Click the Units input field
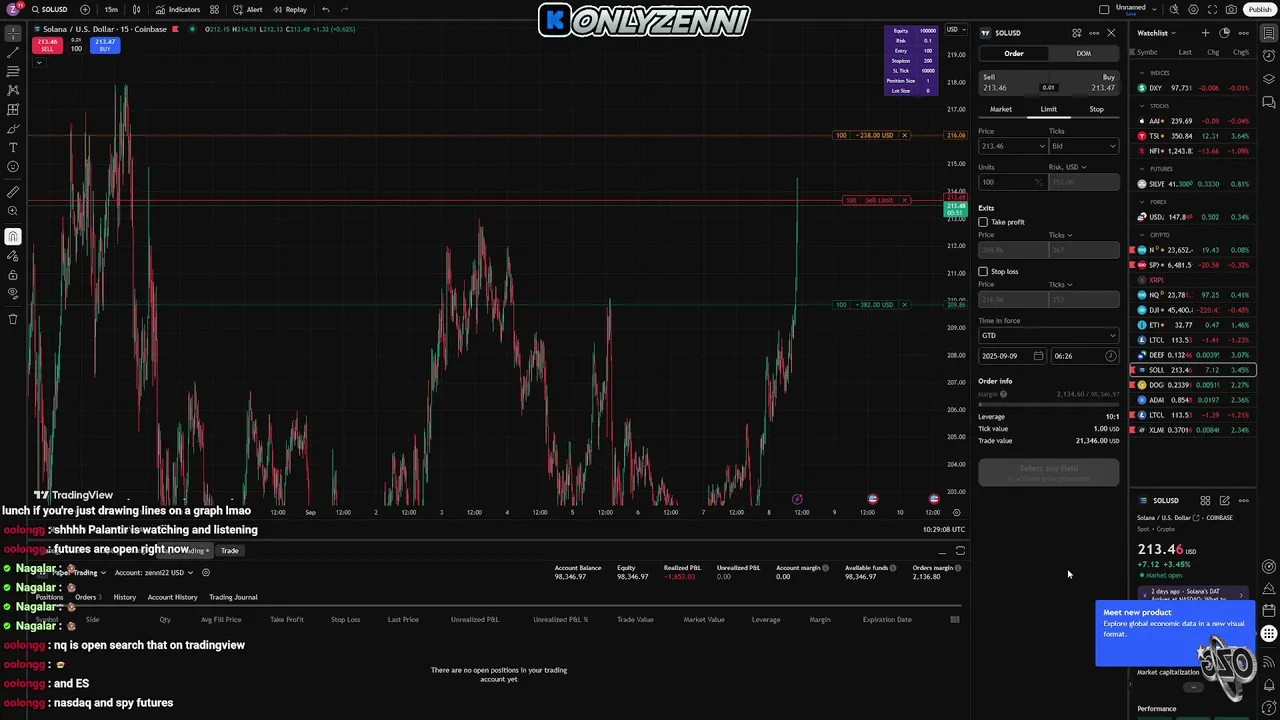Image resolution: width=1280 pixels, height=720 pixels. pos(1011,182)
